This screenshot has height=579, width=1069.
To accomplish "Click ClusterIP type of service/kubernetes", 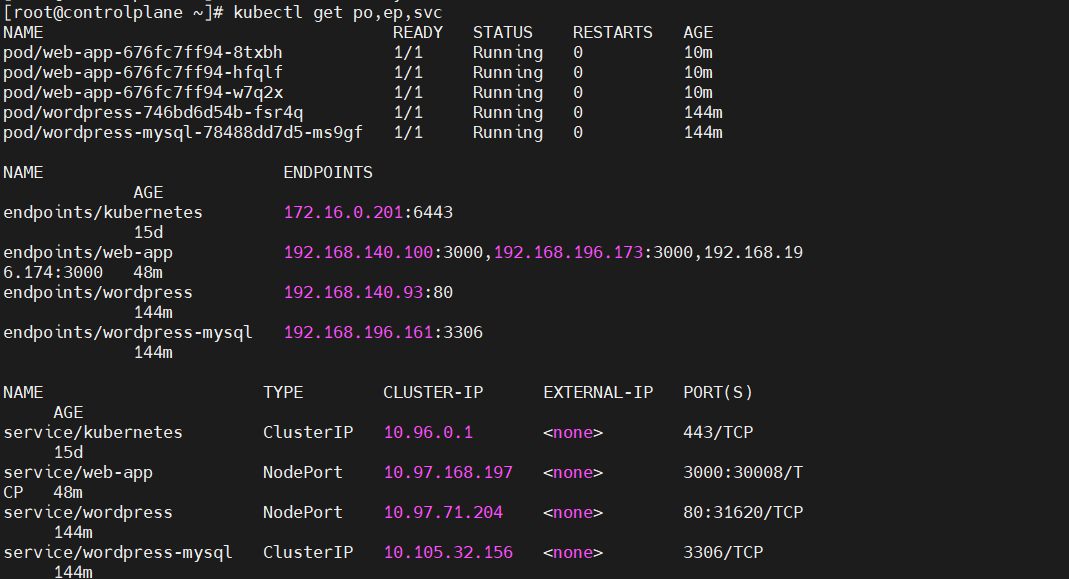I will pos(307,432).
